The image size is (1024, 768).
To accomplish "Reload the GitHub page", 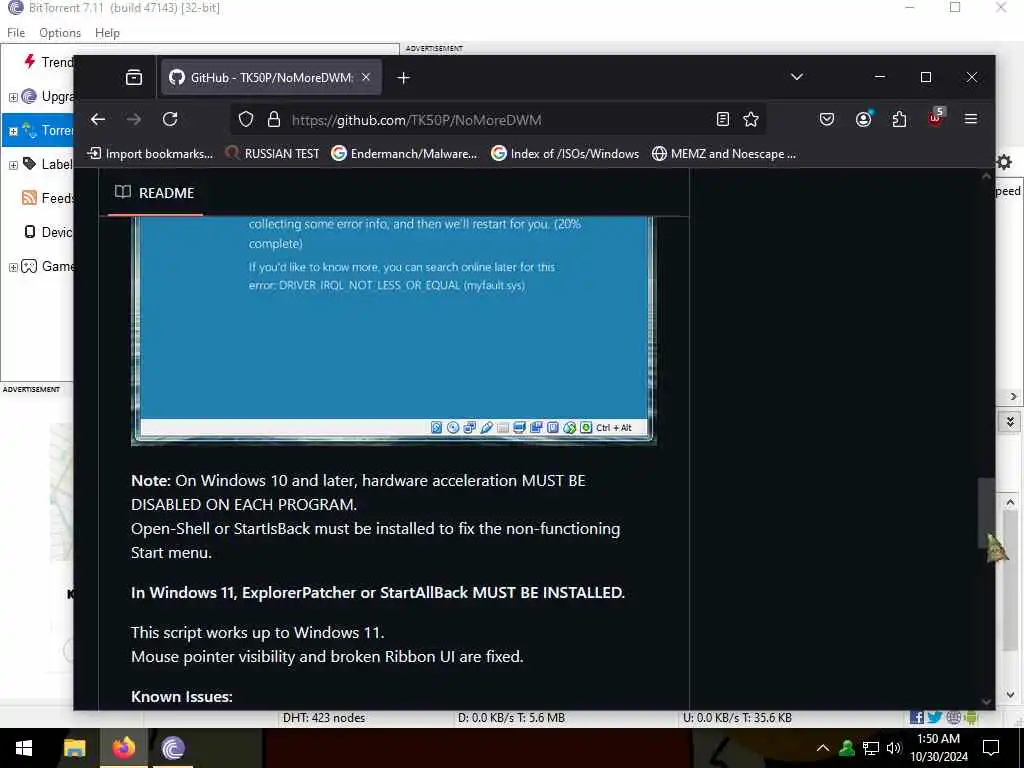I will 170,120.
